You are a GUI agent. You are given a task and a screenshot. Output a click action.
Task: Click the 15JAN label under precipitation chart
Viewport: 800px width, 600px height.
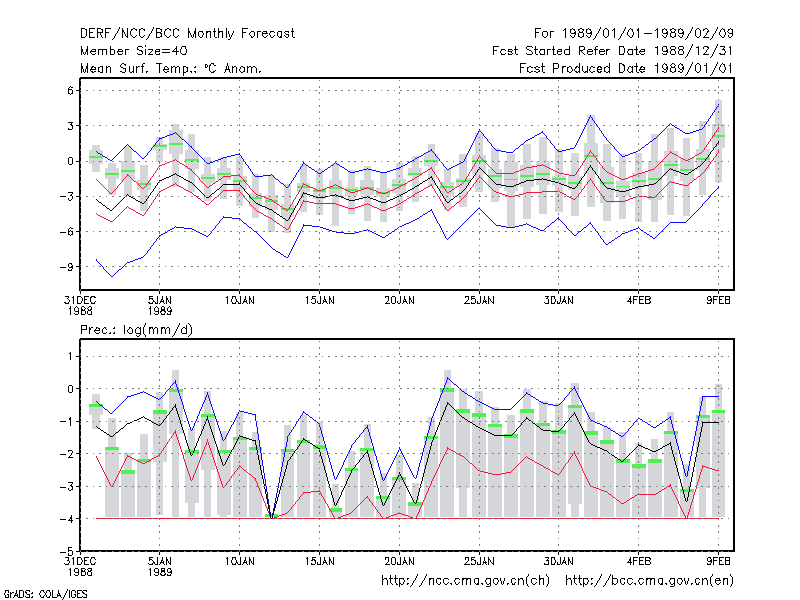click(x=319, y=561)
